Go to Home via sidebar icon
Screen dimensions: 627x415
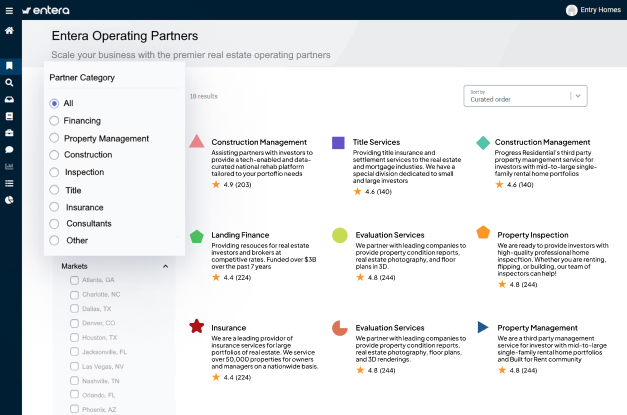click(x=9, y=31)
